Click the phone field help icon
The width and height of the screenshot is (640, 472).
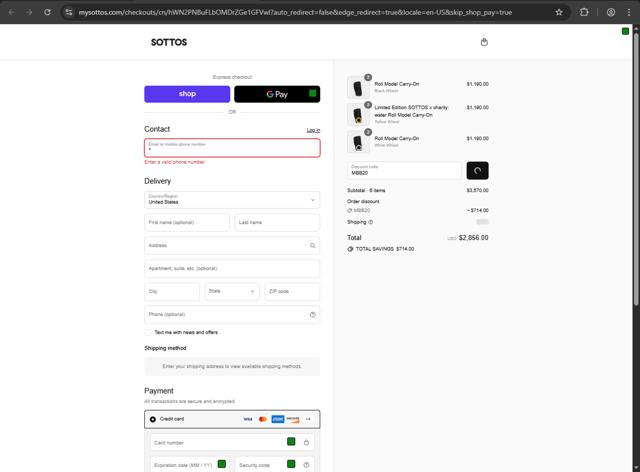point(313,314)
